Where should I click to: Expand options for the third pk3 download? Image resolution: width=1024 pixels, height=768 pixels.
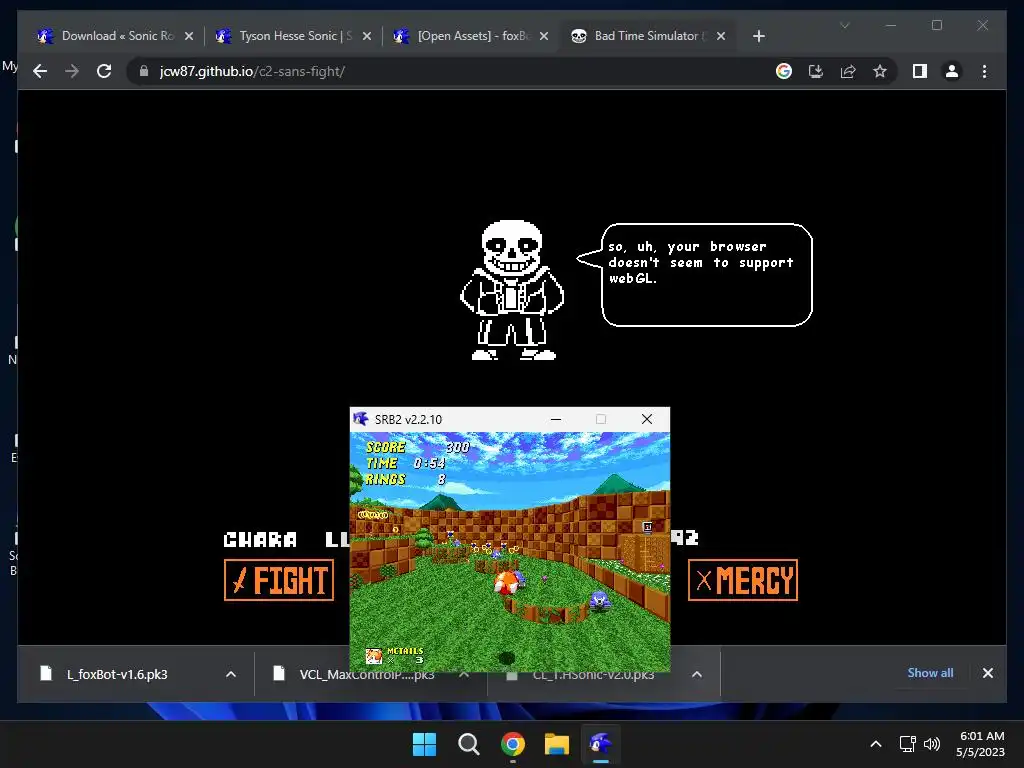[x=697, y=675]
